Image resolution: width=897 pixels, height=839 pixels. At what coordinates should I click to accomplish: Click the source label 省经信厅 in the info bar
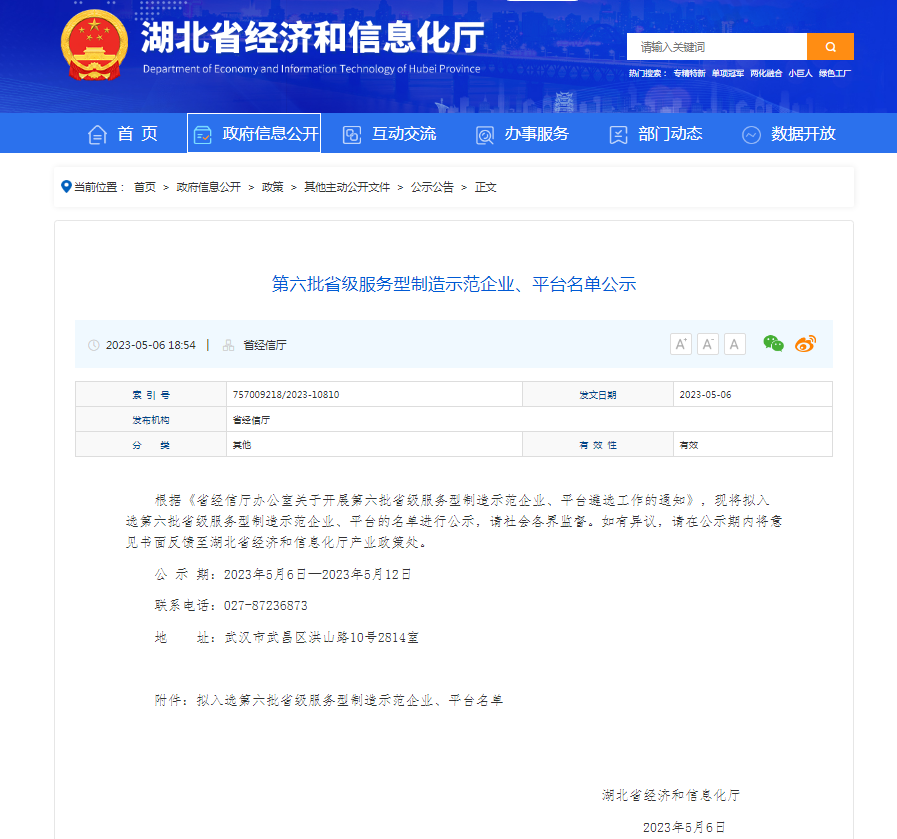265,345
